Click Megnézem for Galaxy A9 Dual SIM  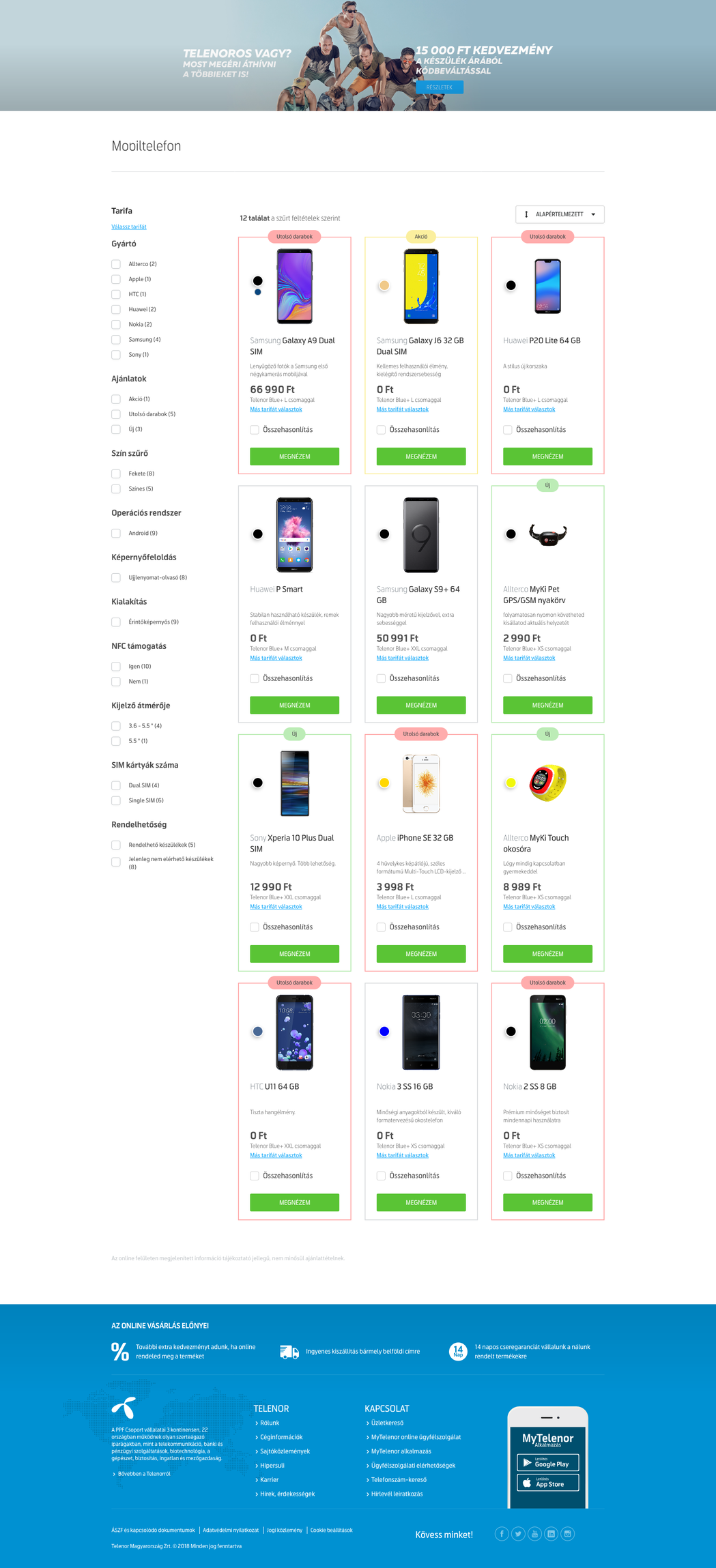[x=294, y=456]
